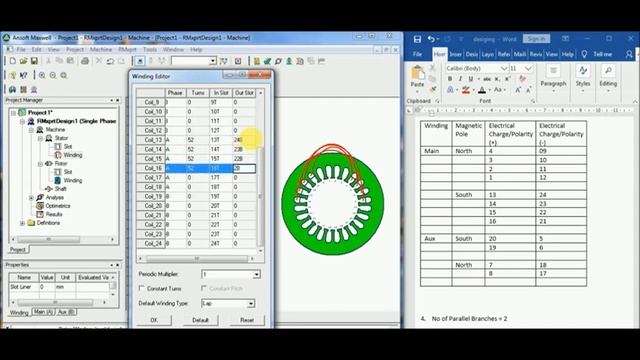Click the Out Slot cell of Coil_16

tap(244, 168)
